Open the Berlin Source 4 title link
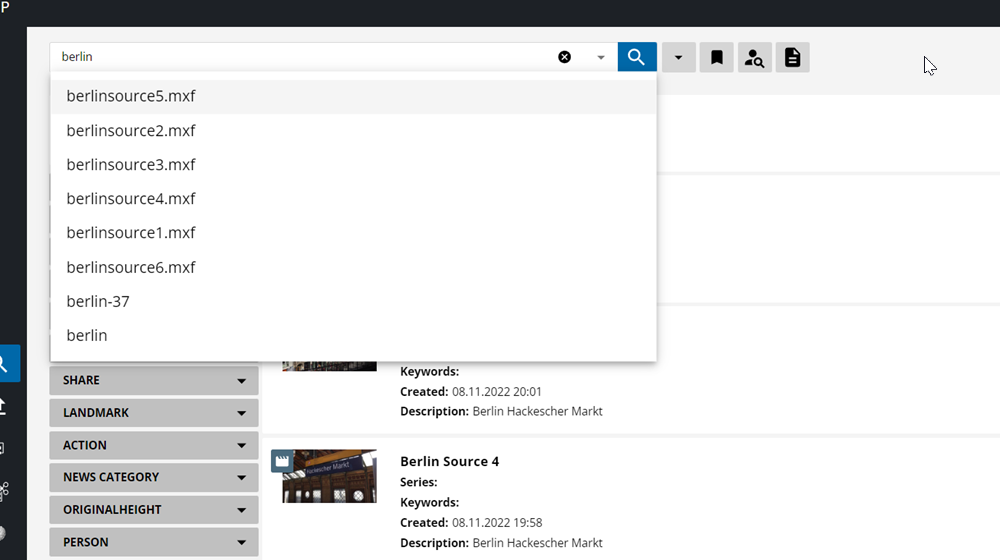The width and height of the screenshot is (1000, 560). [x=449, y=461]
